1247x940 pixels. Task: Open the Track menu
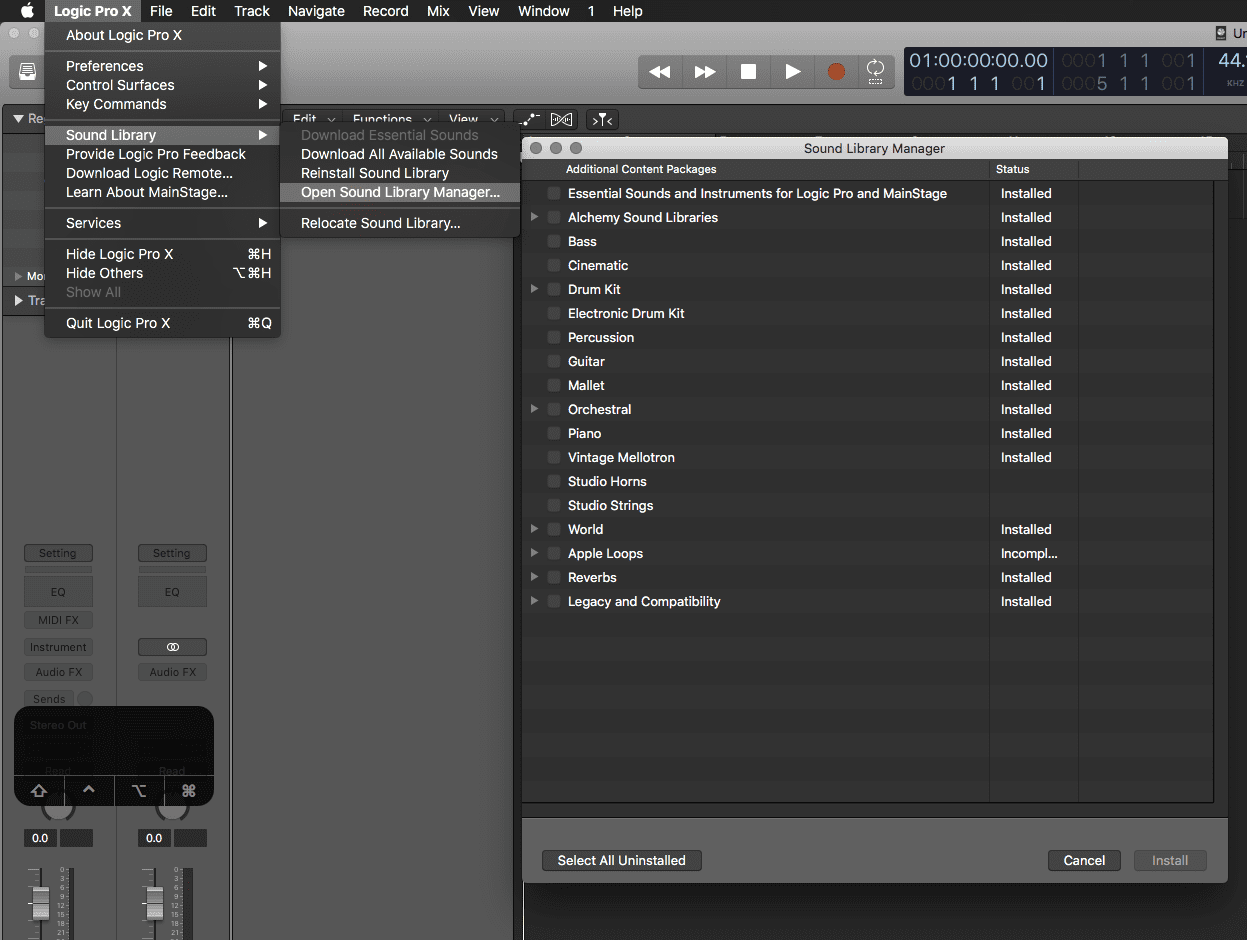click(252, 11)
